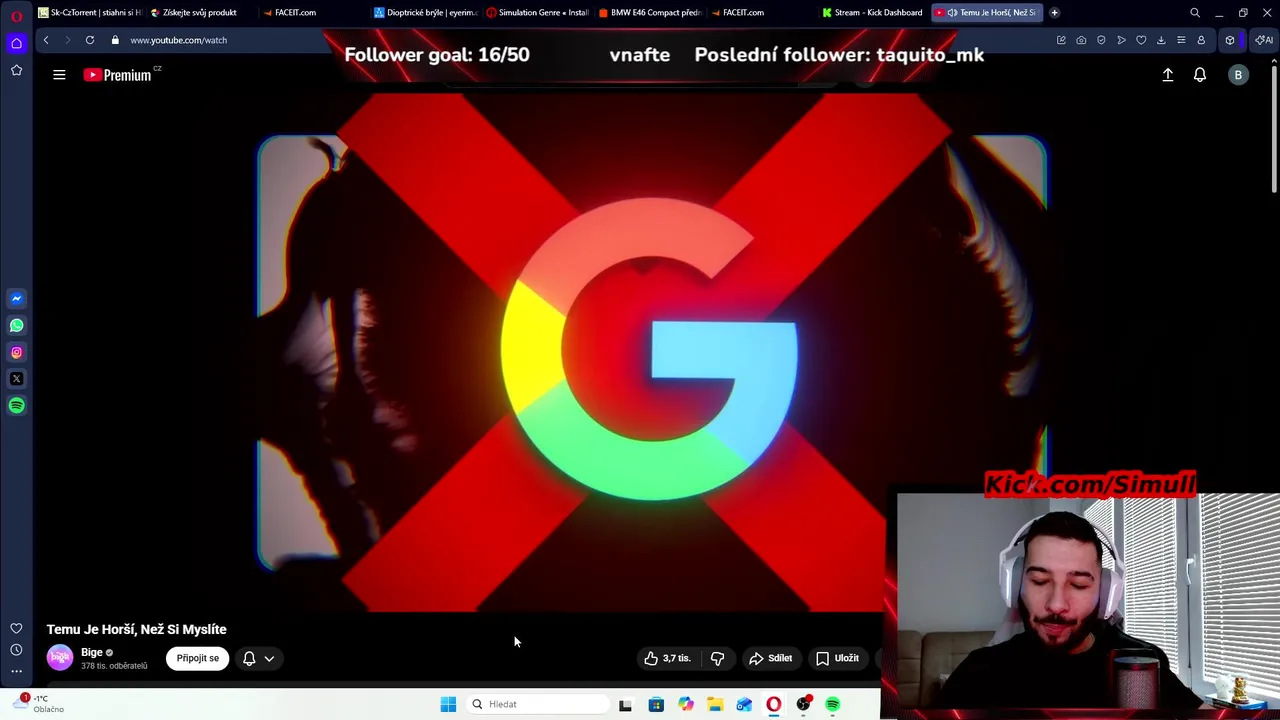Open the Bige channel name link
The image size is (1280, 720).
(92, 652)
